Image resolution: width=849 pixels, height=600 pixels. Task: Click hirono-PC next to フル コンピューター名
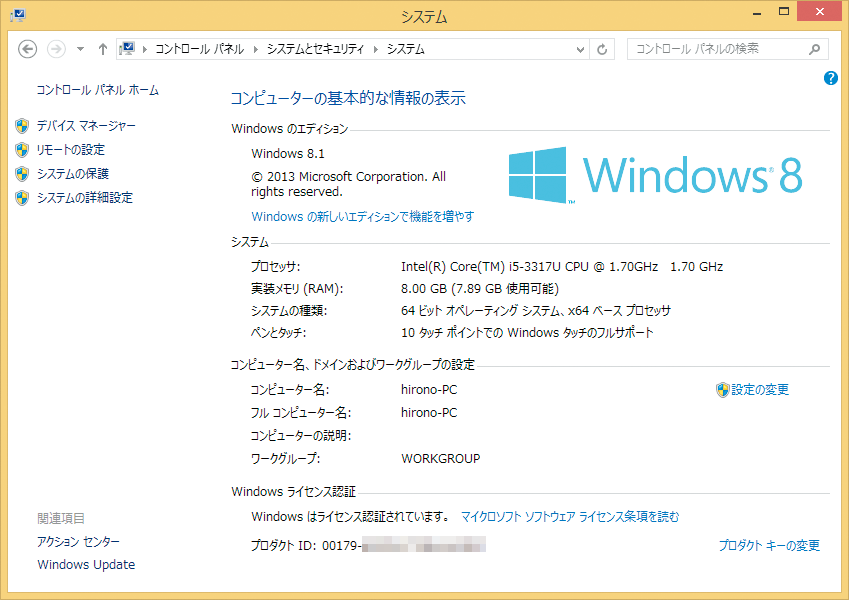point(429,413)
